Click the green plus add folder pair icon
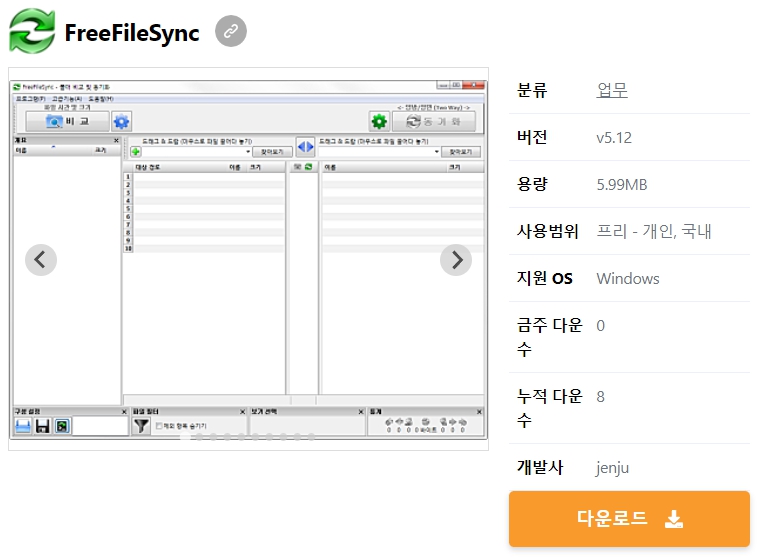This screenshot has height=557, width=759. (136, 152)
